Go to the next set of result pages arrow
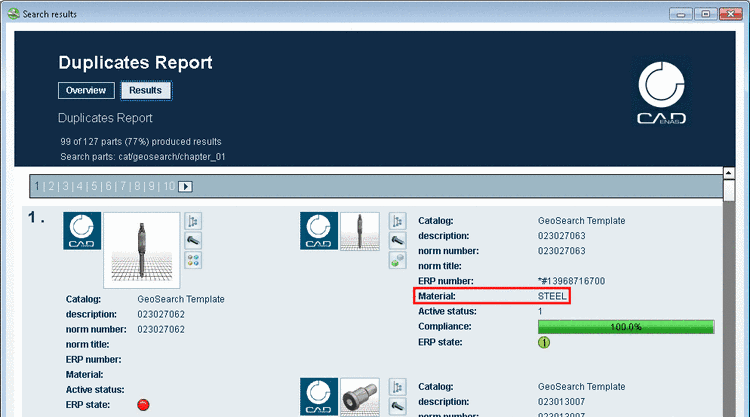Viewport: 750px width, 417px height. (x=185, y=187)
